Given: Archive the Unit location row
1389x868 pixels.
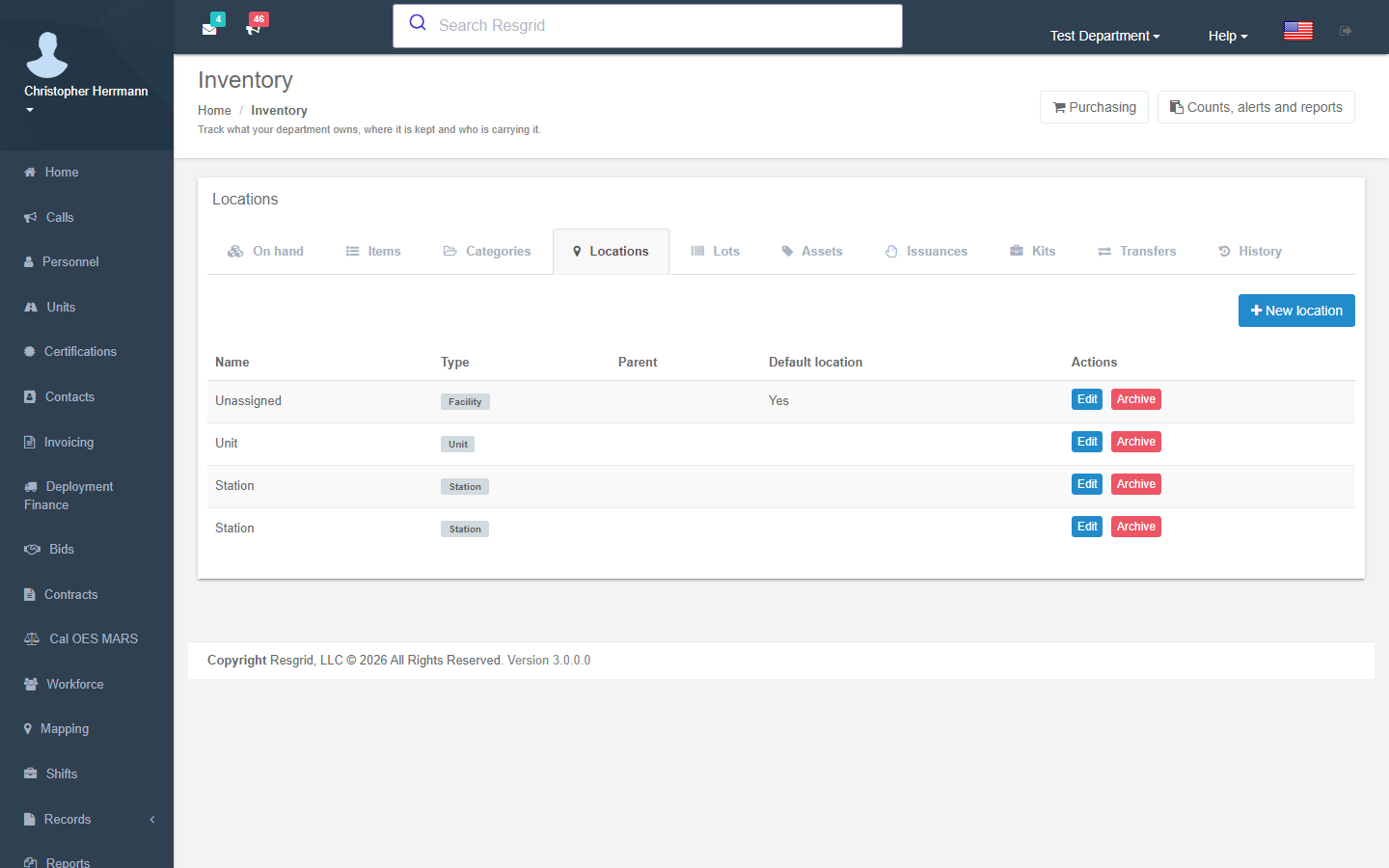Looking at the screenshot, I should point(1136,442).
